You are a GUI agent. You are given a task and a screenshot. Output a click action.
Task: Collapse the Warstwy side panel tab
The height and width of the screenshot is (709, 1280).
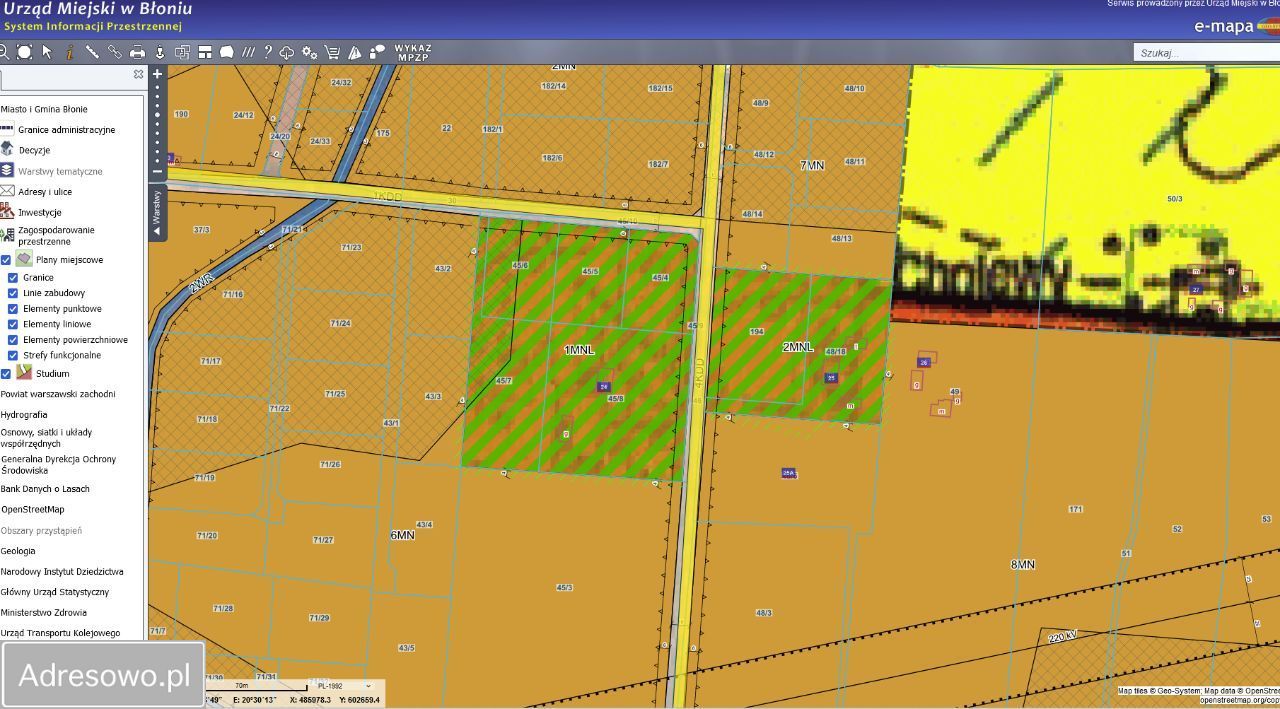click(x=157, y=212)
